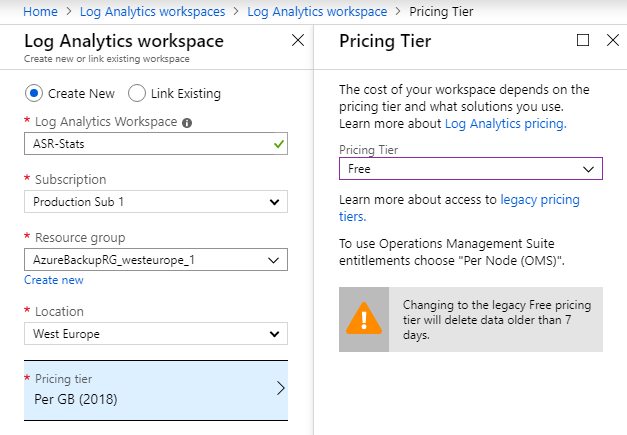Image resolution: width=627 pixels, height=435 pixels.
Task: Open the Location dropdown showing West Europe
Action: coord(156,333)
